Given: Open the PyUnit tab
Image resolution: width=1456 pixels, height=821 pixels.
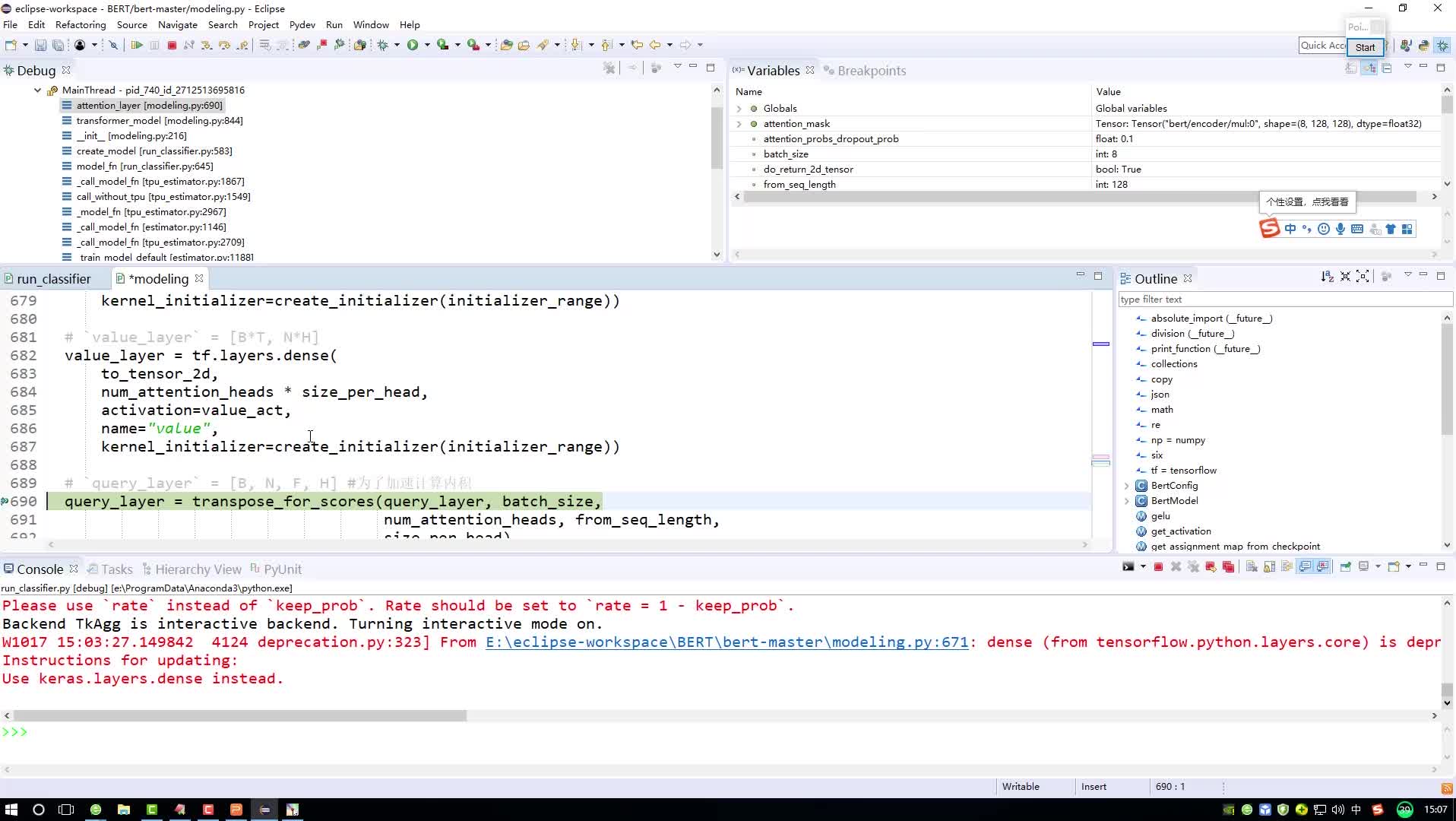Looking at the screenshot, I should [x=277, y=569].
